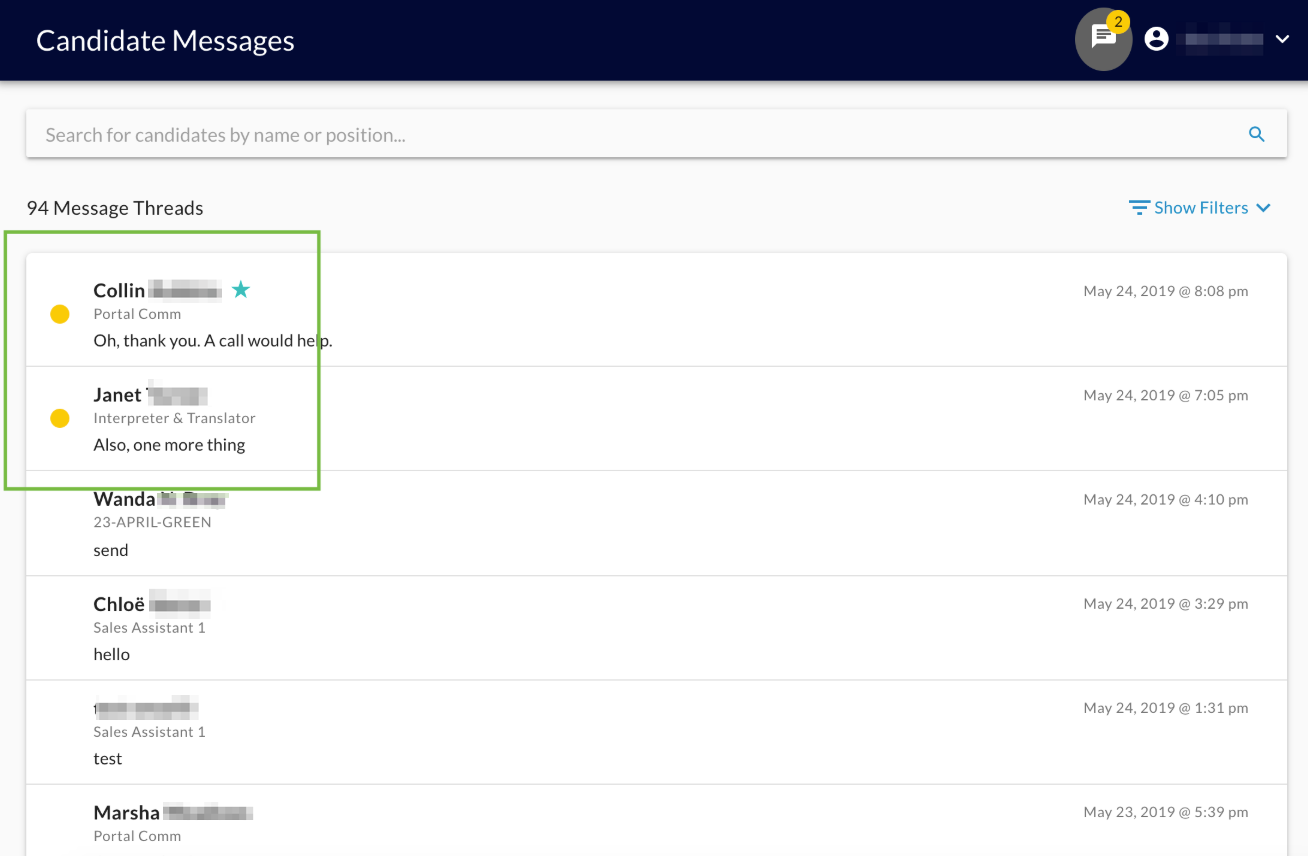Click "Portal Comm" under Collin's name

137,314
